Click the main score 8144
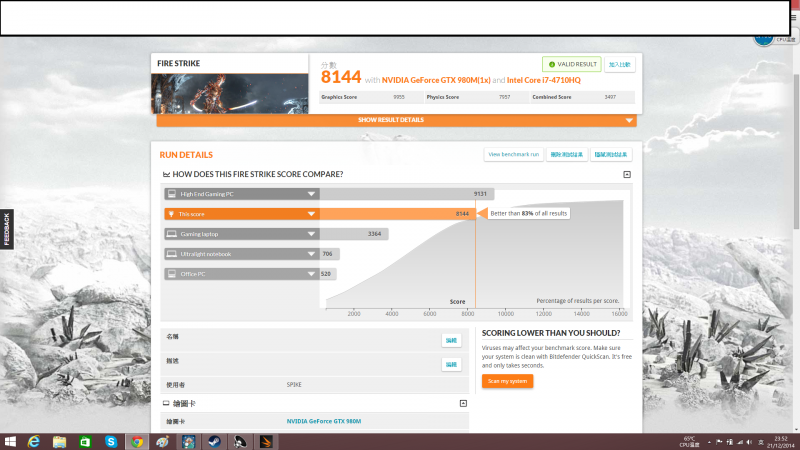 [x=341, y=78]
